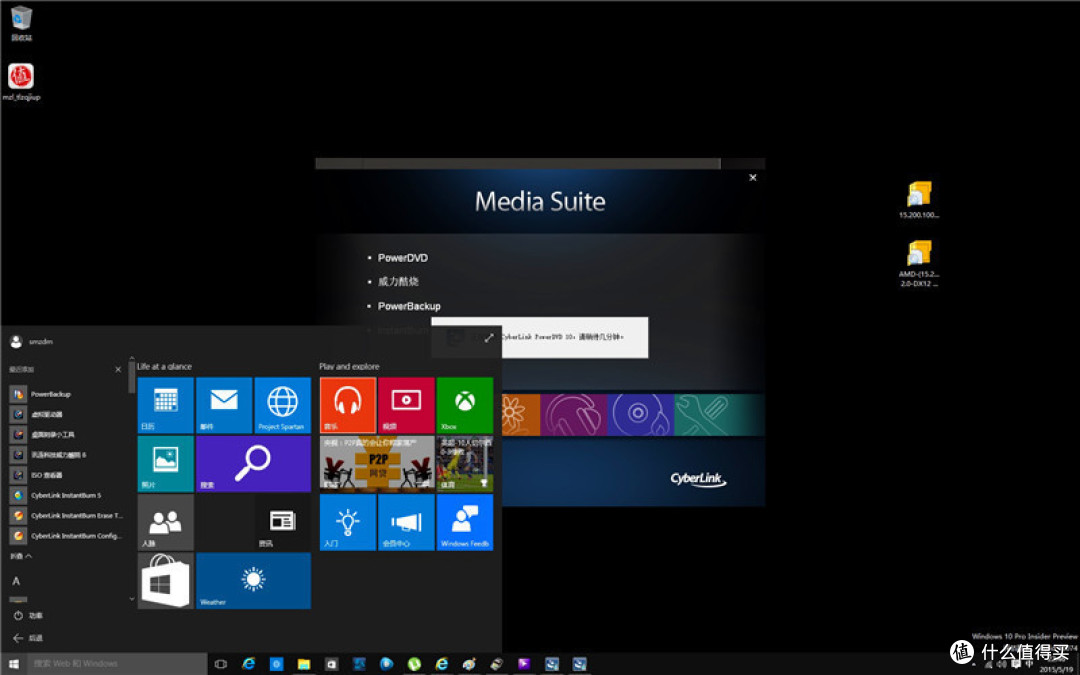
Task: Select the teal utilities tools category in Media Suite
Action: 719,415
